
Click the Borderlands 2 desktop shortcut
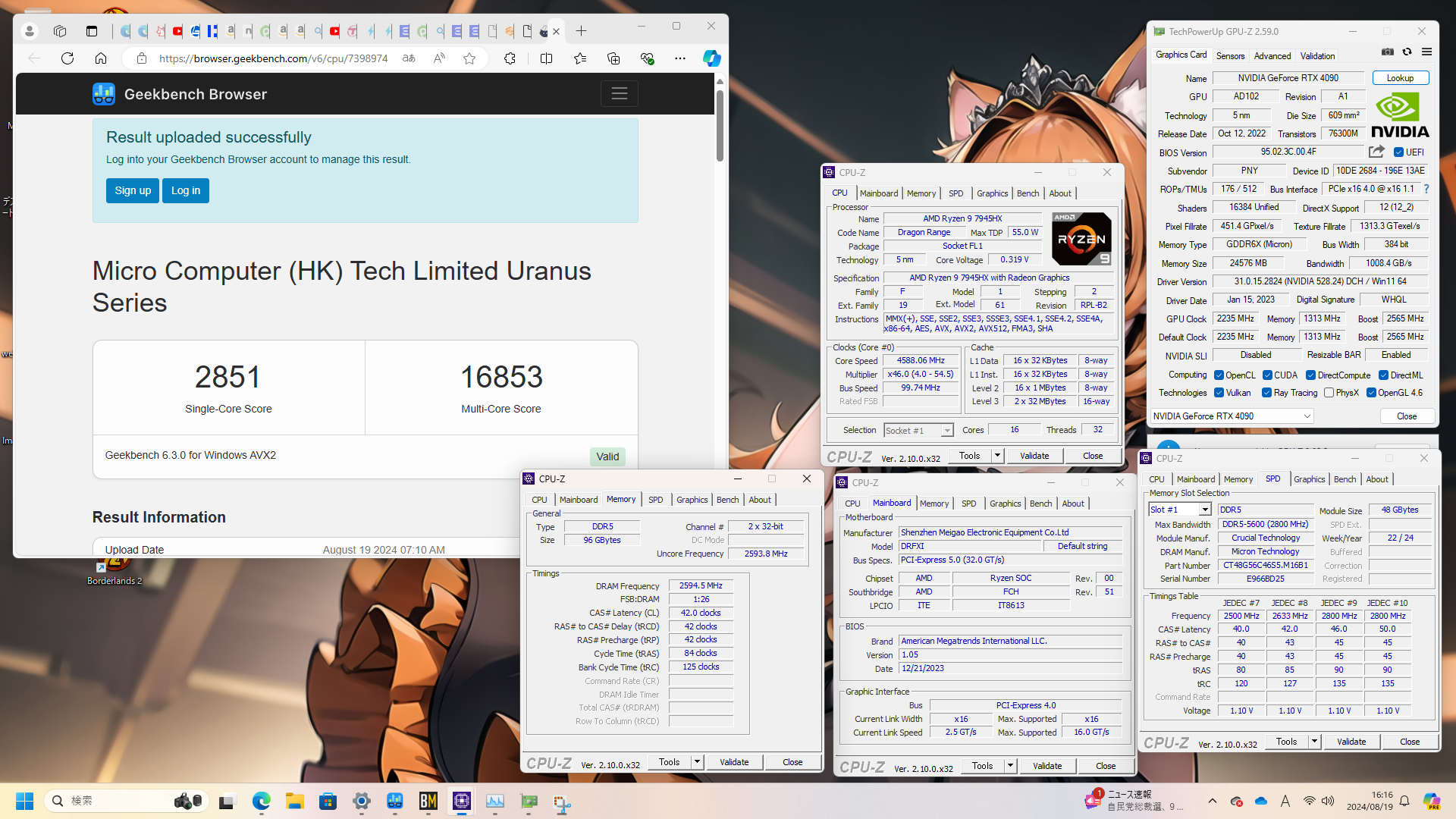click(115, 569)
